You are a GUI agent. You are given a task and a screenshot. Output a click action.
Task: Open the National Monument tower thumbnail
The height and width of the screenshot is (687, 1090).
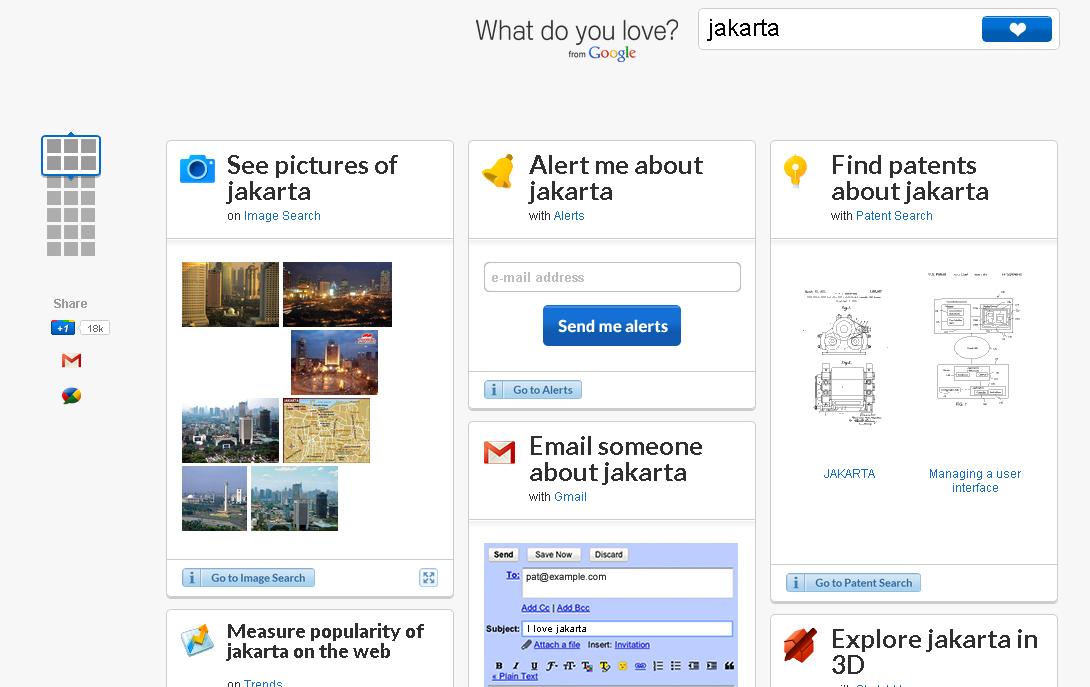tap(214, 499)
